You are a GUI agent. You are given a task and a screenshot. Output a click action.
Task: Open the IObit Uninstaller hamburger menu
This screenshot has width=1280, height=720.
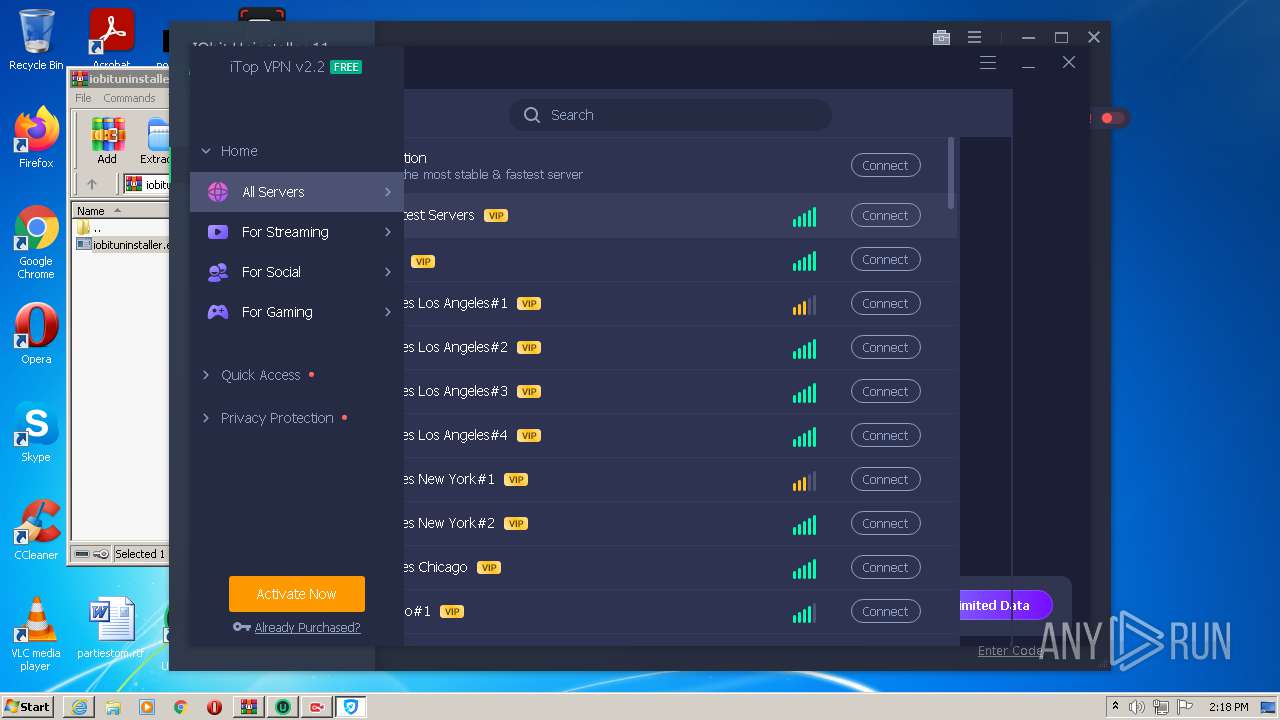coord(974,37)
